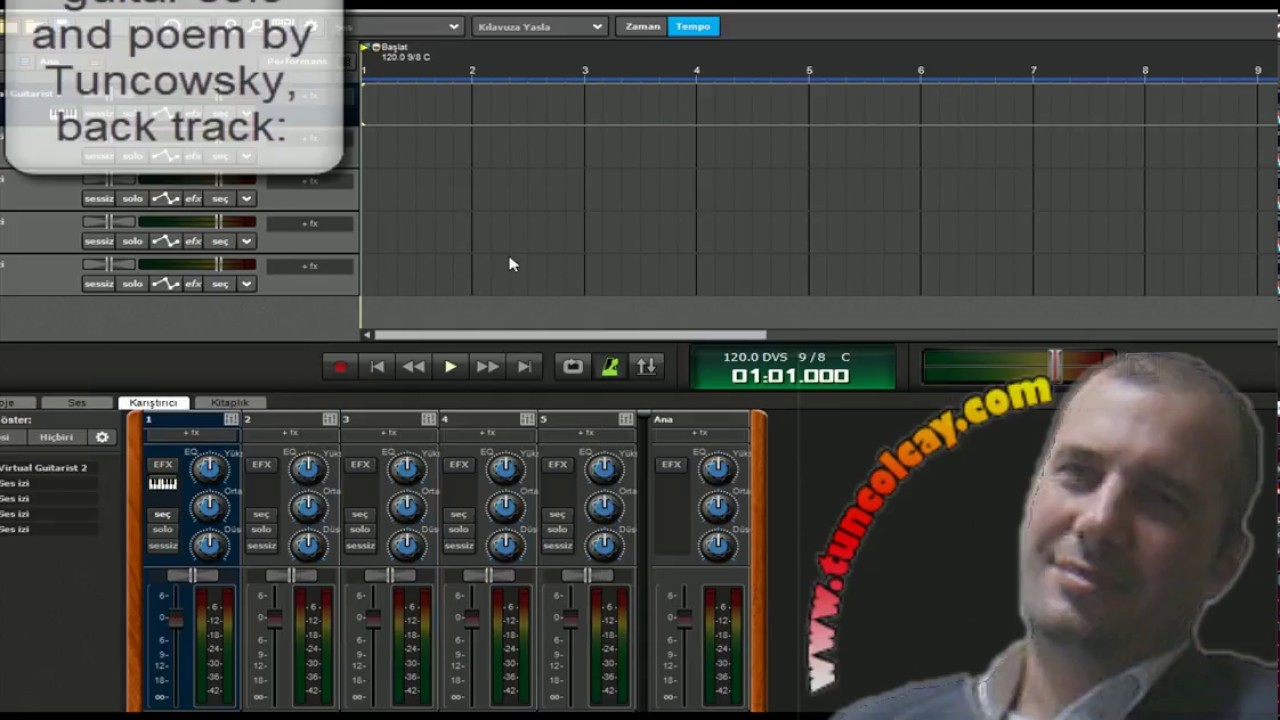1280x720 pixels.
Task: Click the fast forward transport button
Action: click(487, 367)
